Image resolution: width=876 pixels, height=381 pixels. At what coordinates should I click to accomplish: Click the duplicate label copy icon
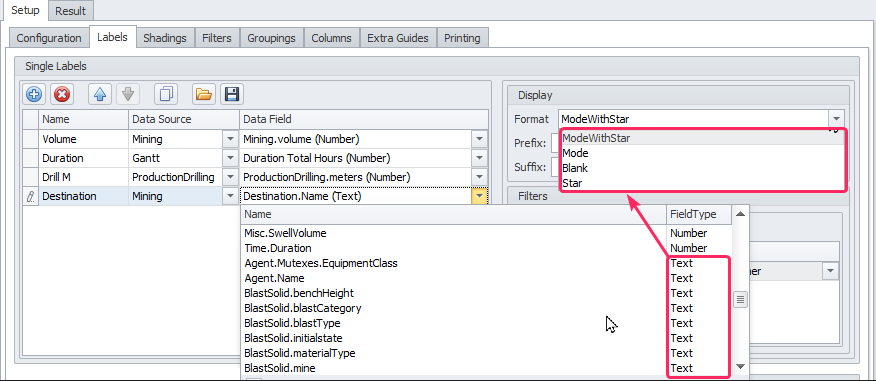click(166, 94)
